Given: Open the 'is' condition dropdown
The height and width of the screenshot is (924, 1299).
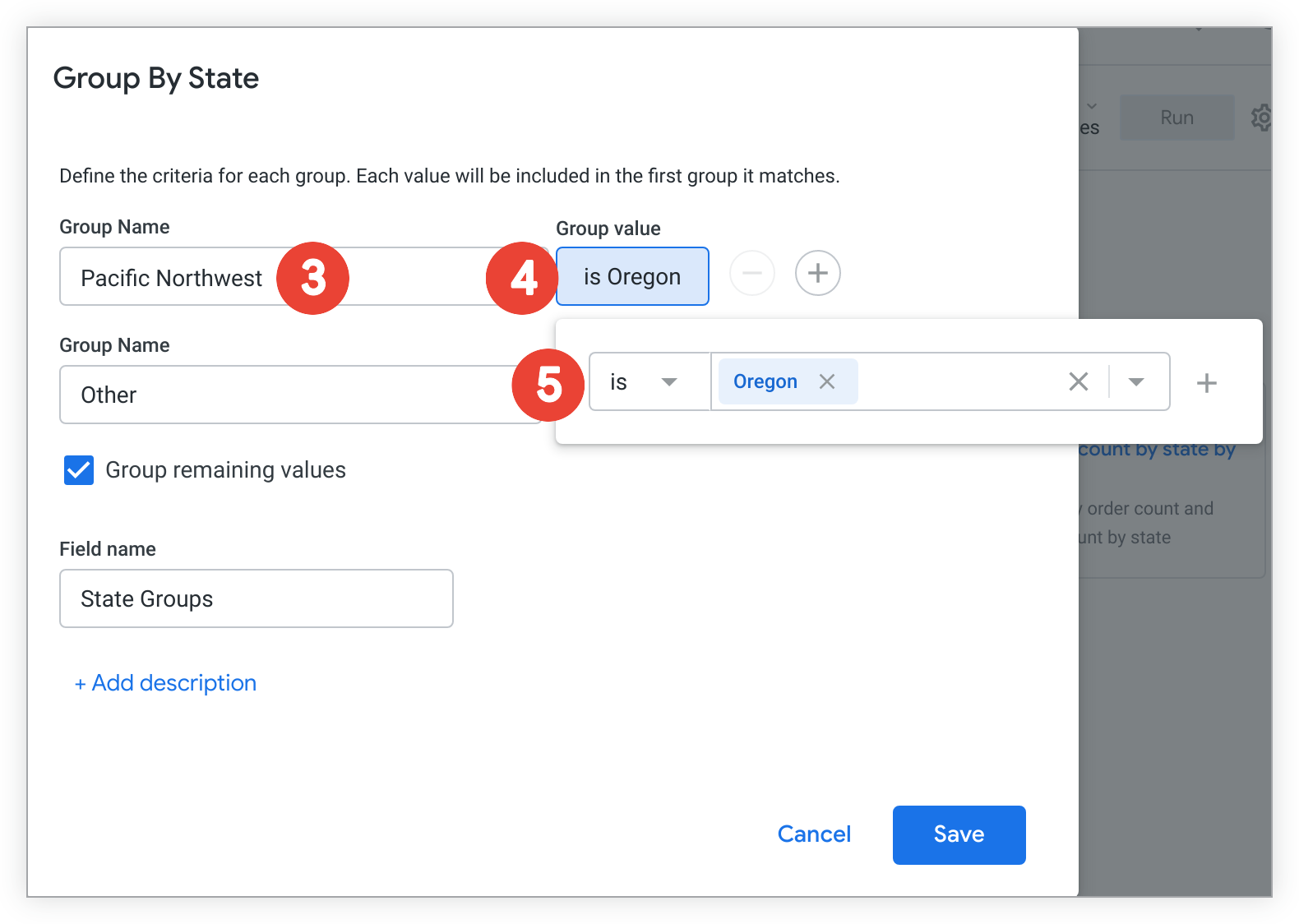Looking at the screenshot, I should pos(649,381).
